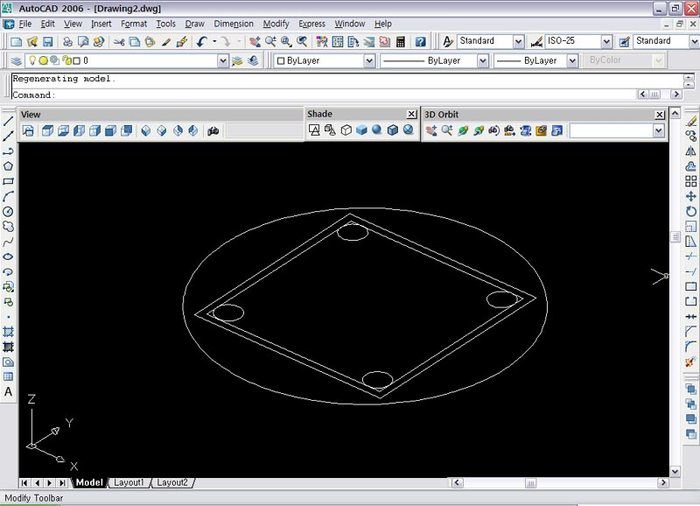Open the 3D Orbit view dropdown
This screenshot has height=506, width=700.
tap(658, 130)
